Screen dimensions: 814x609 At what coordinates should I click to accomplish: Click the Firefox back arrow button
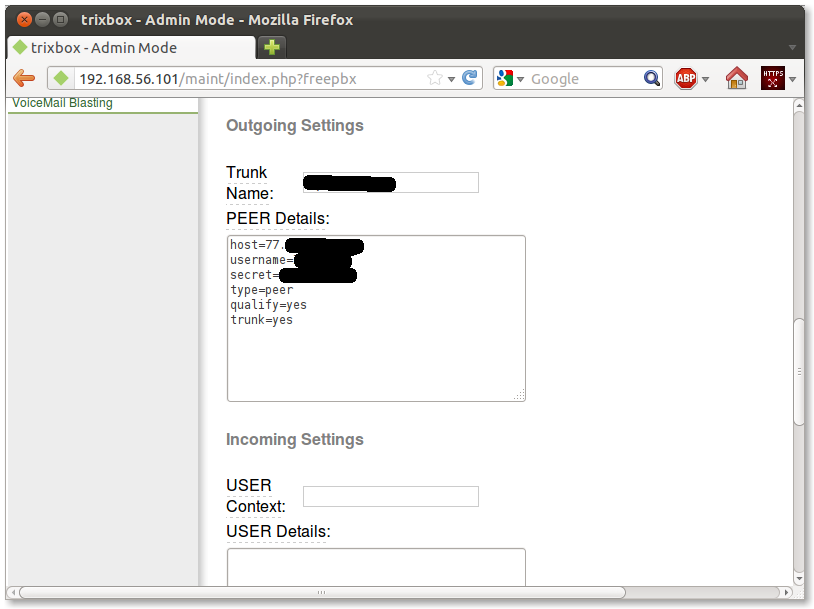(24, 78)
